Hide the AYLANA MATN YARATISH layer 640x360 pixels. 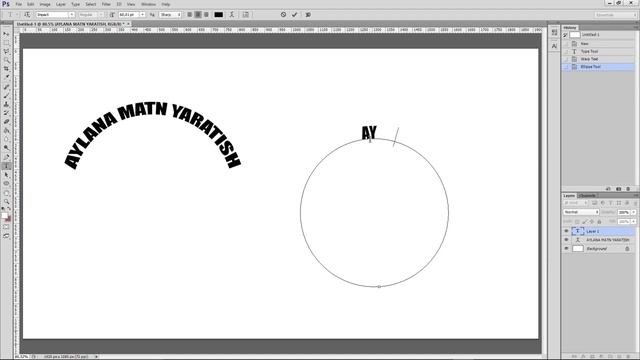click(x=566, y=240)
